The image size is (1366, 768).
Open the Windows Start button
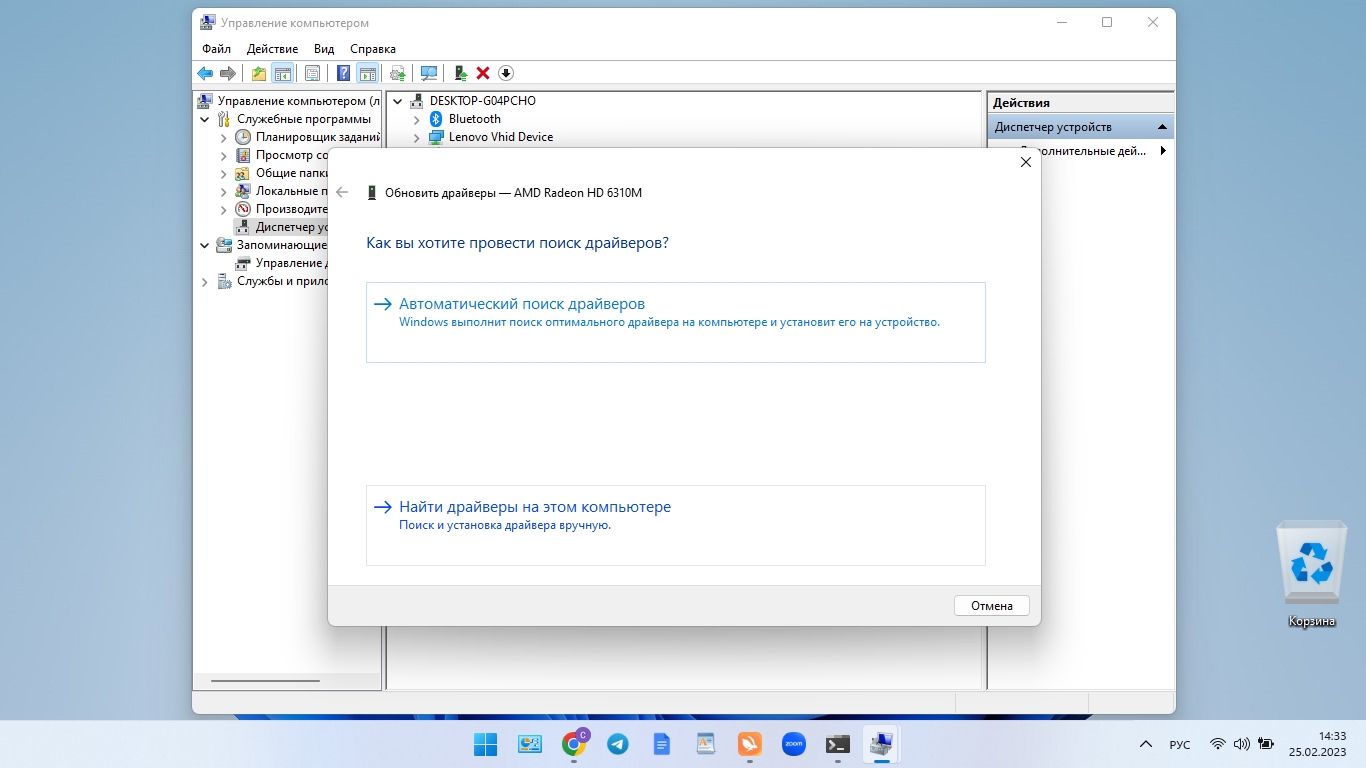click(485, 744)
